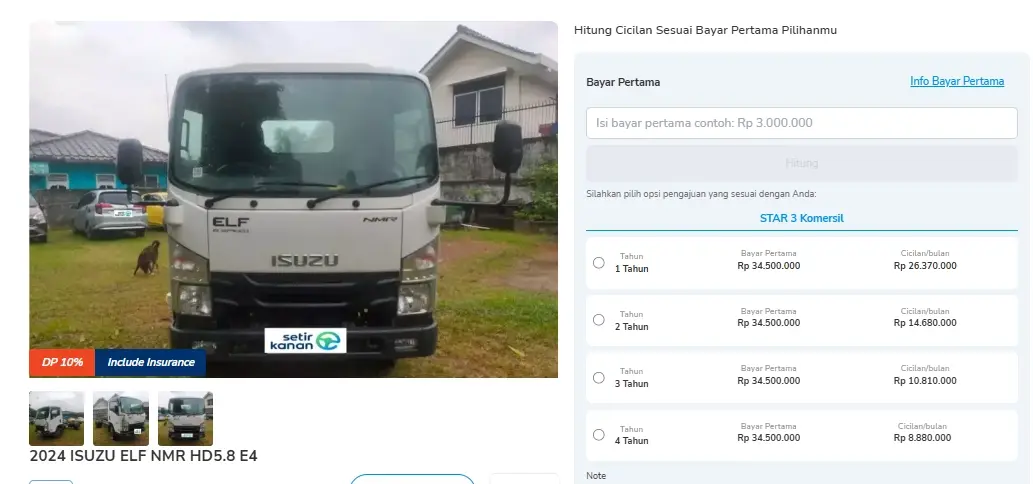The height and width of the screenshot is (484, 1033).
Task: Click the Rp 14.680.000 Cicilan/bulan value
Action: coord(925,323)
